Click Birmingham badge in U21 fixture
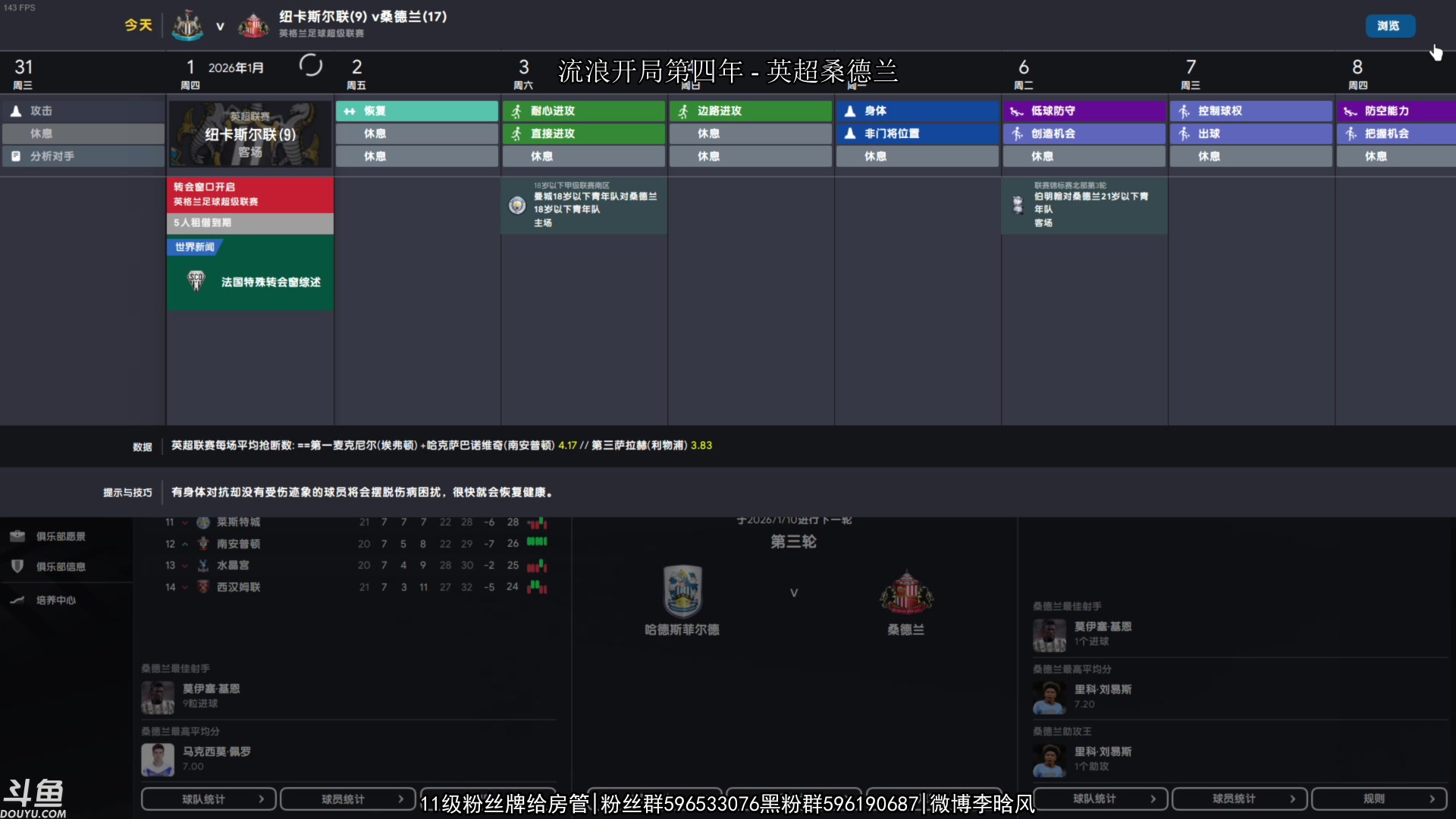 pos(1018,205)
